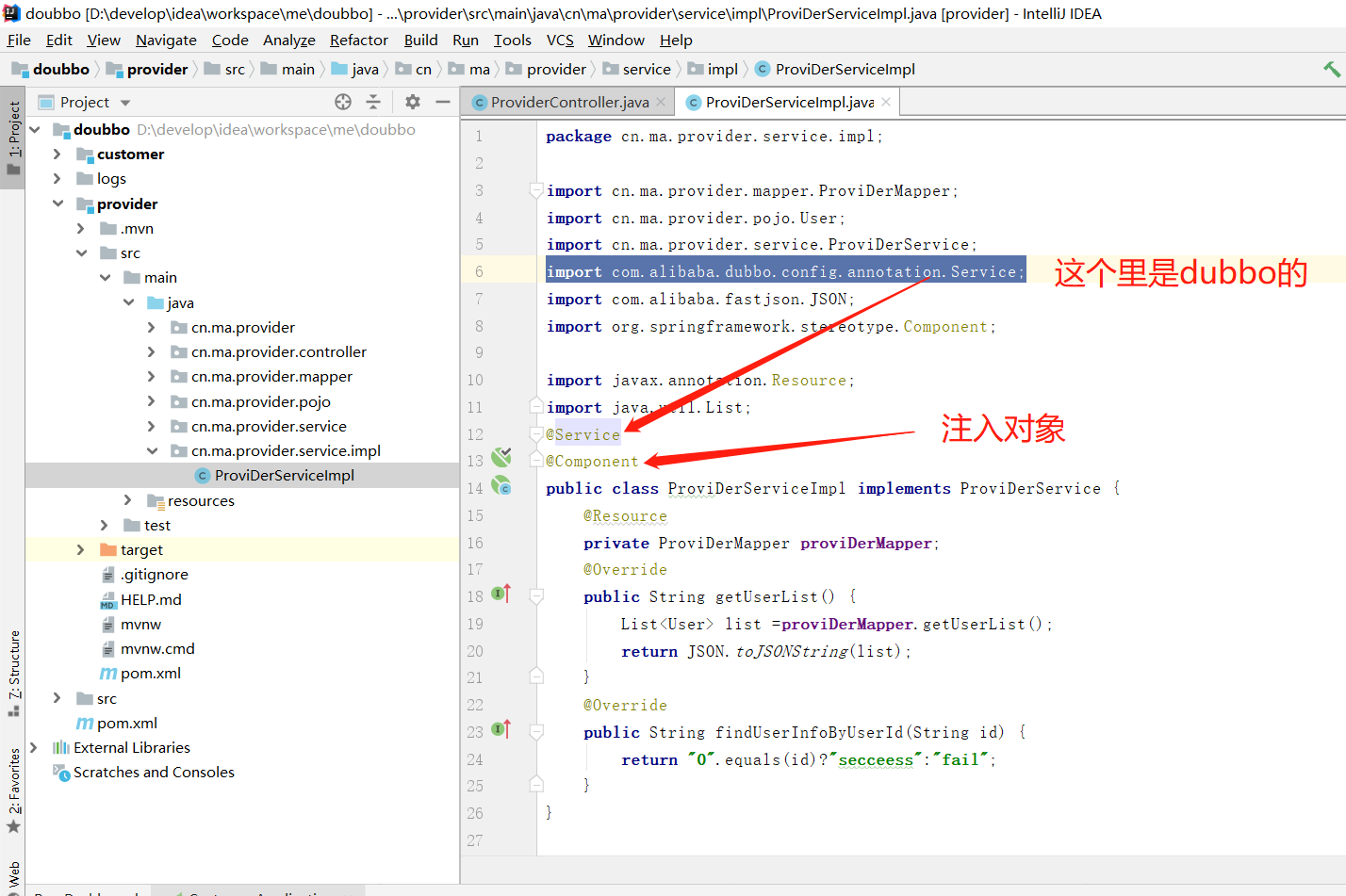
Task: Click the "secceess" string on line 24
Action: [x=876, y=759]
